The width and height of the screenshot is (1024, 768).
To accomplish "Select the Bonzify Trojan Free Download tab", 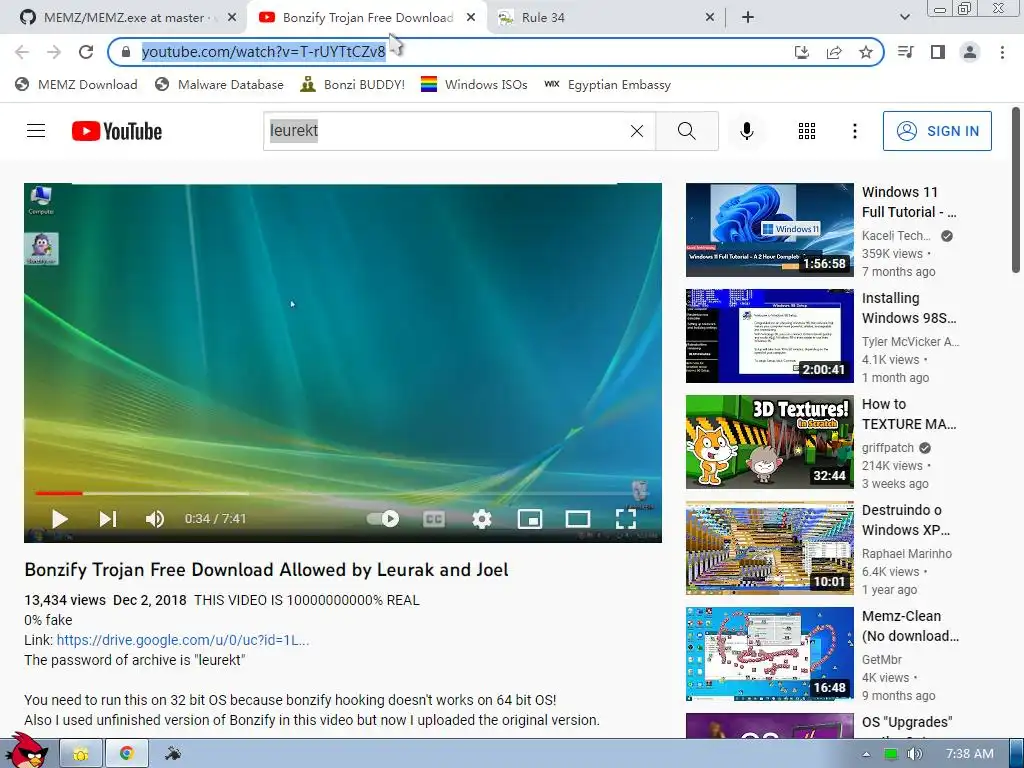I will pyautogui.click(x=367, y=18).
